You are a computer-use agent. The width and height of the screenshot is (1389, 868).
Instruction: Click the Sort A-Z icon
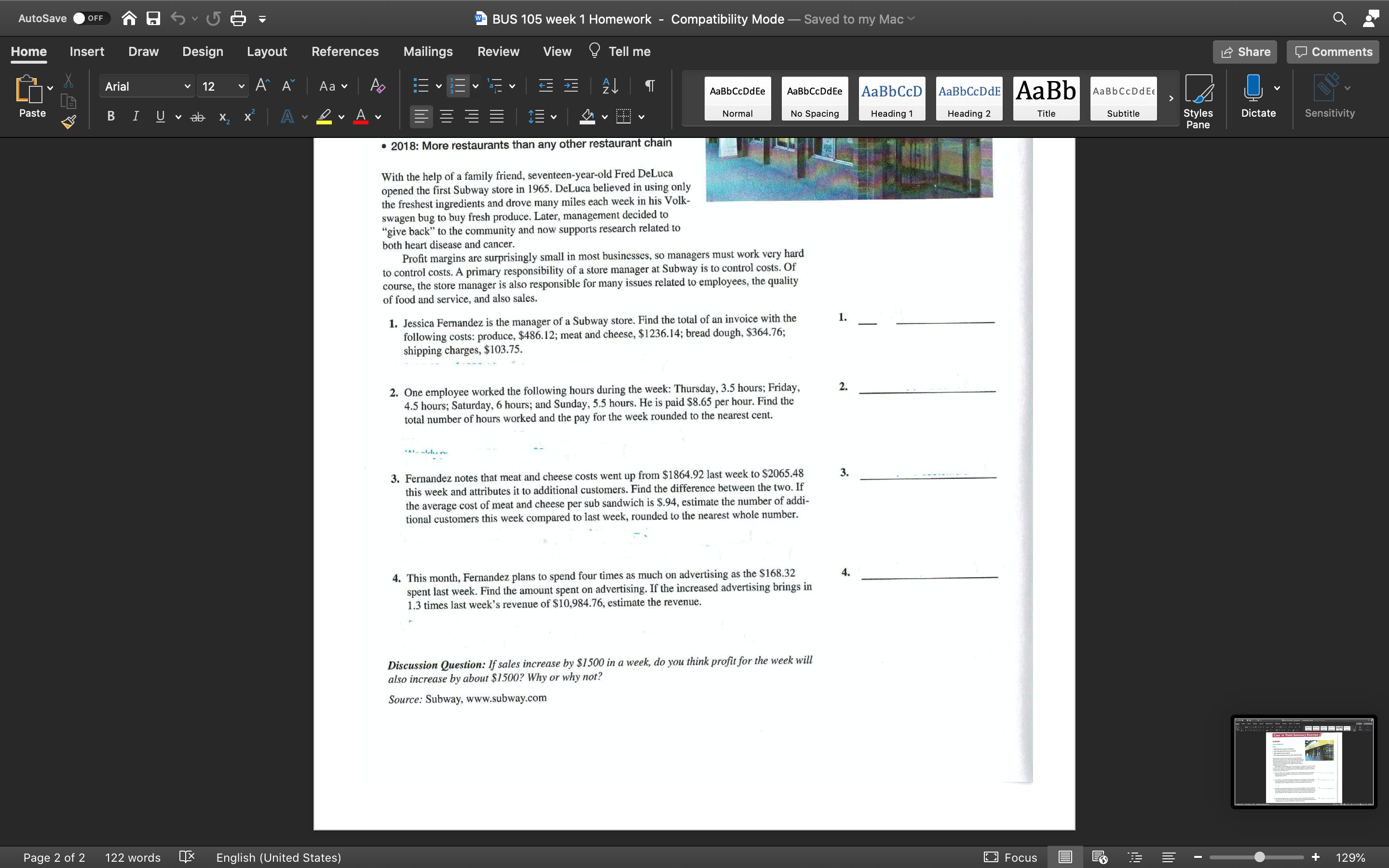click(610, 86)
